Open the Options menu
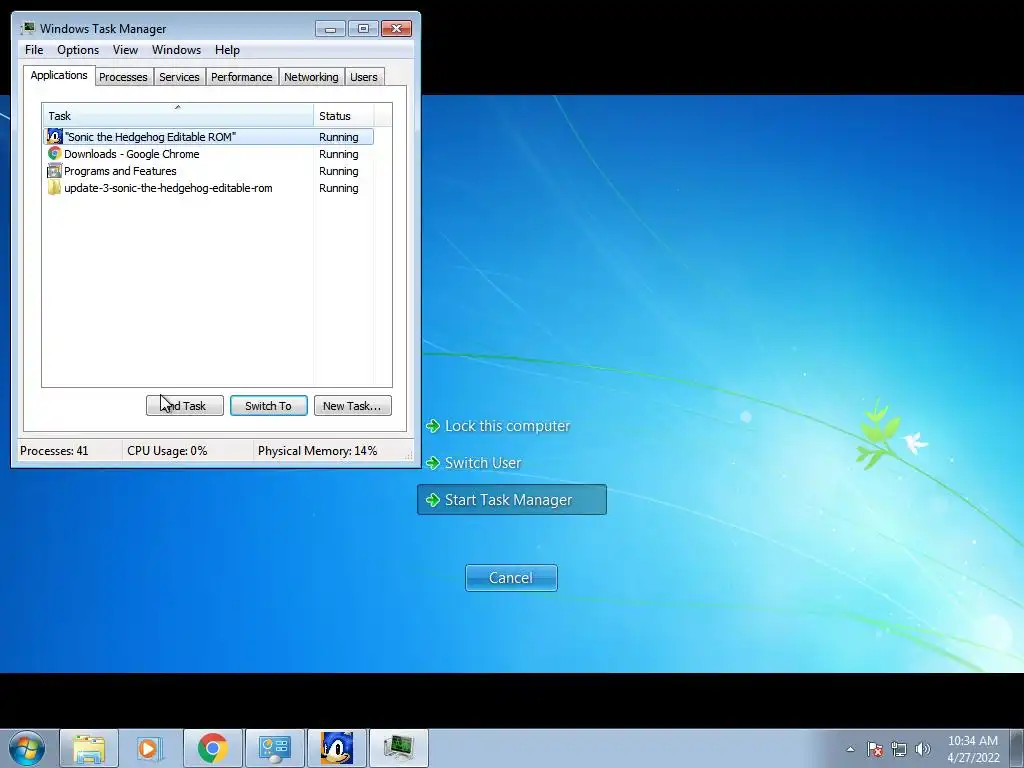The width and height of the screenshot is (1024, 768). click(x=78, y=50)
